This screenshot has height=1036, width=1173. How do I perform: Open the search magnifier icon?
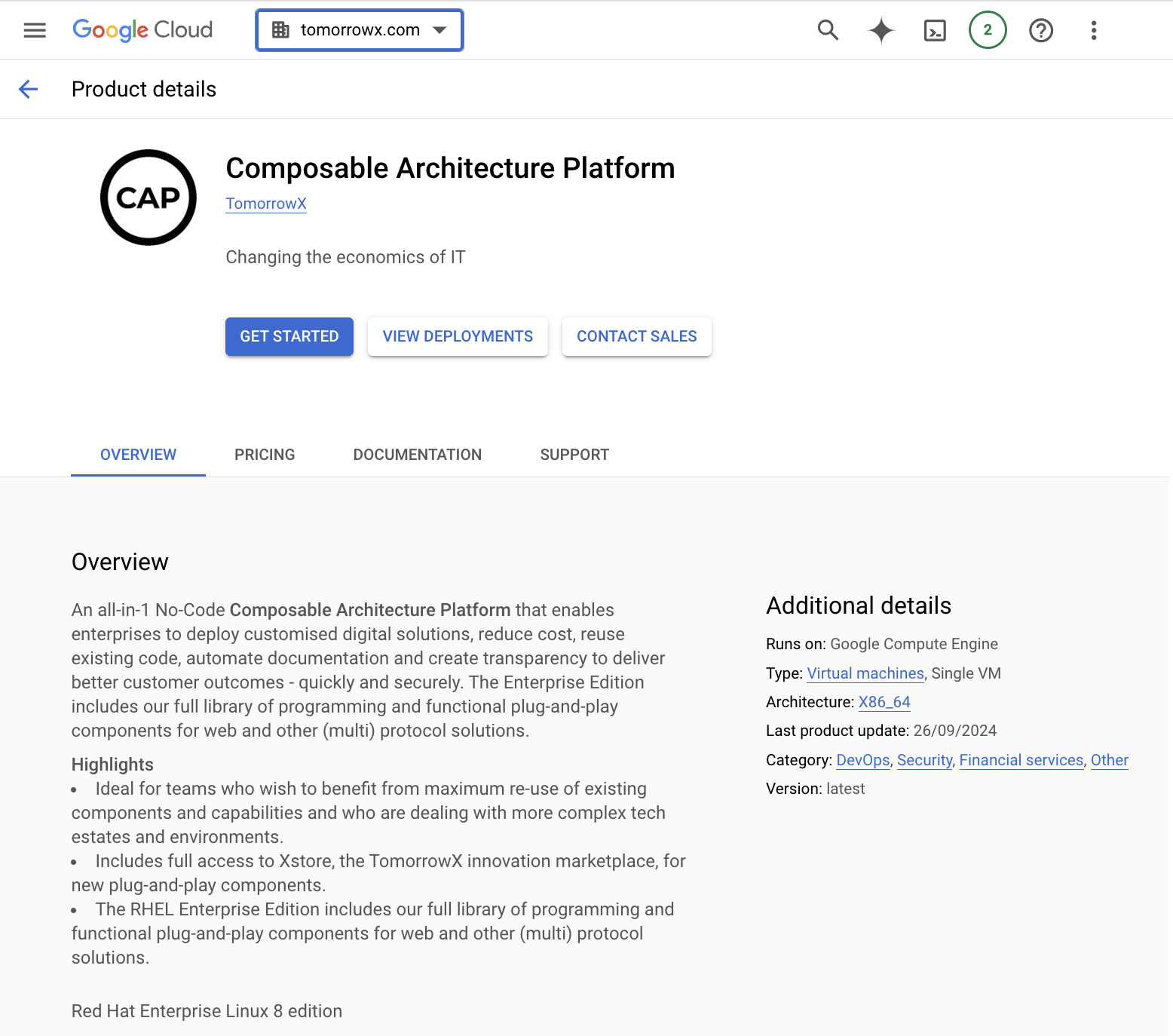pos(828,30)
